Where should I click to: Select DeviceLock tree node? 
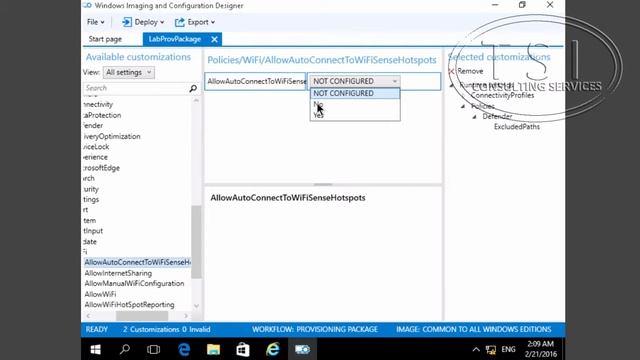(96, 147)
